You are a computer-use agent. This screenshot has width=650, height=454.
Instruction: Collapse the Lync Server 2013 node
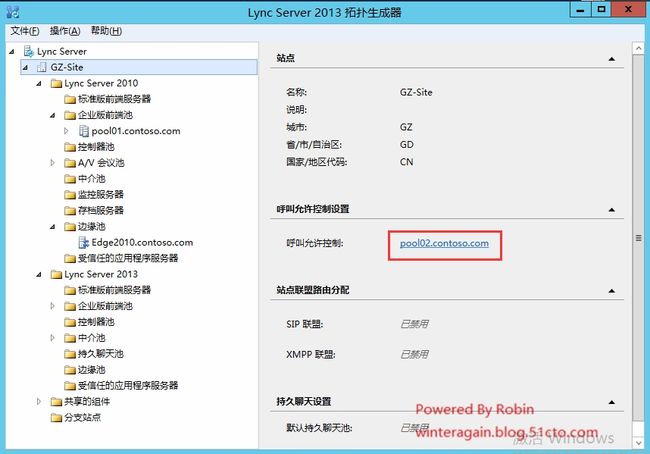[39, 274]
